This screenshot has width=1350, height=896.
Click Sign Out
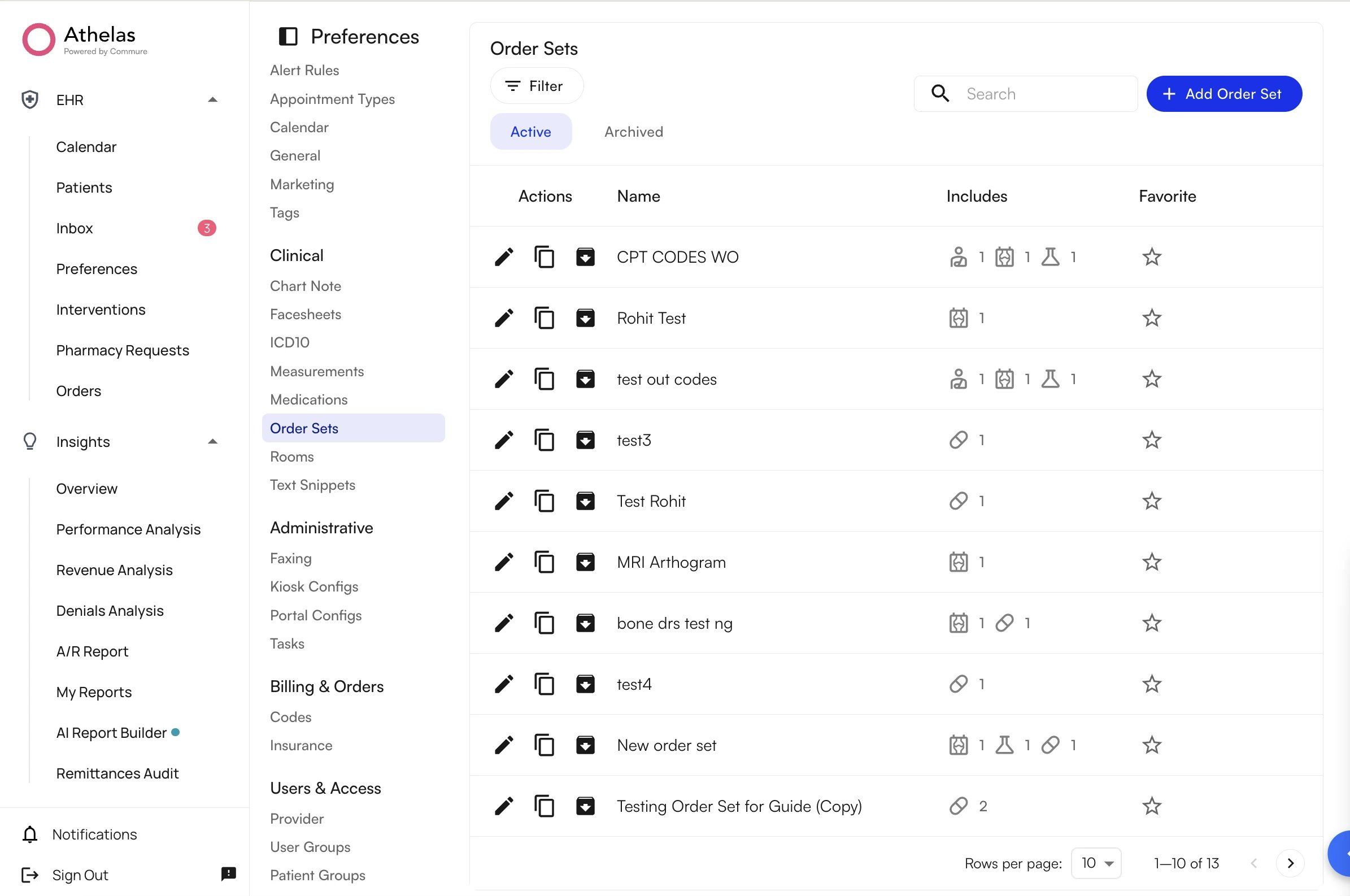[80, 875]
